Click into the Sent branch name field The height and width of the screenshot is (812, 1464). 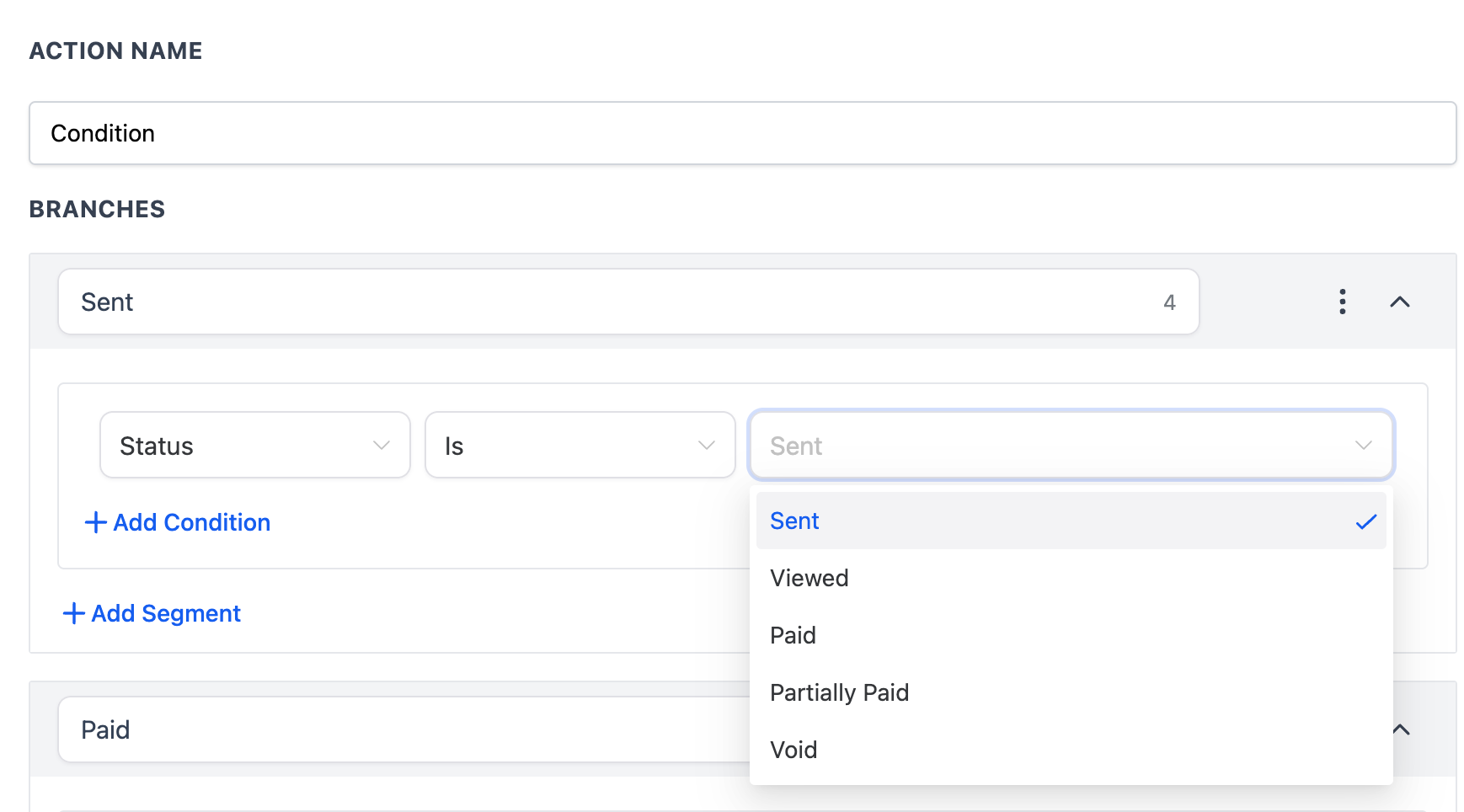(590, 302)
